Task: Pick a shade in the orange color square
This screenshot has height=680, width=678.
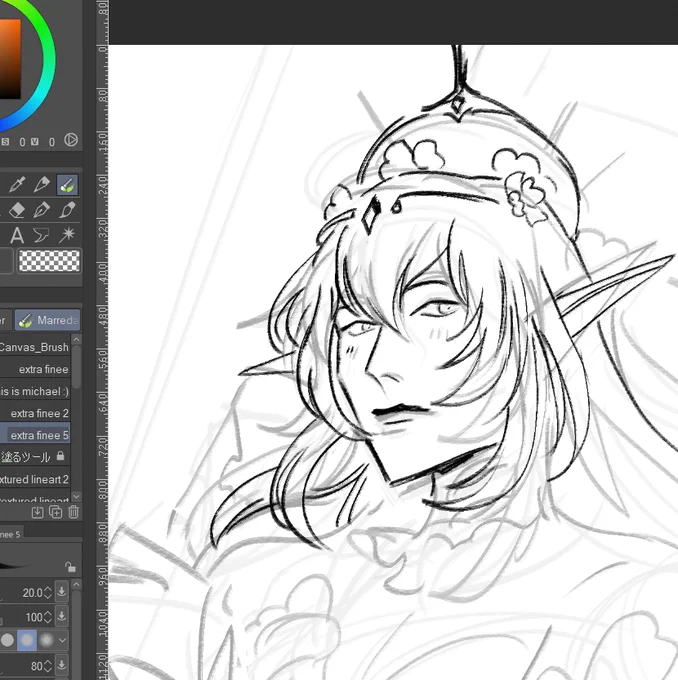Action: (x=10, y=59)
